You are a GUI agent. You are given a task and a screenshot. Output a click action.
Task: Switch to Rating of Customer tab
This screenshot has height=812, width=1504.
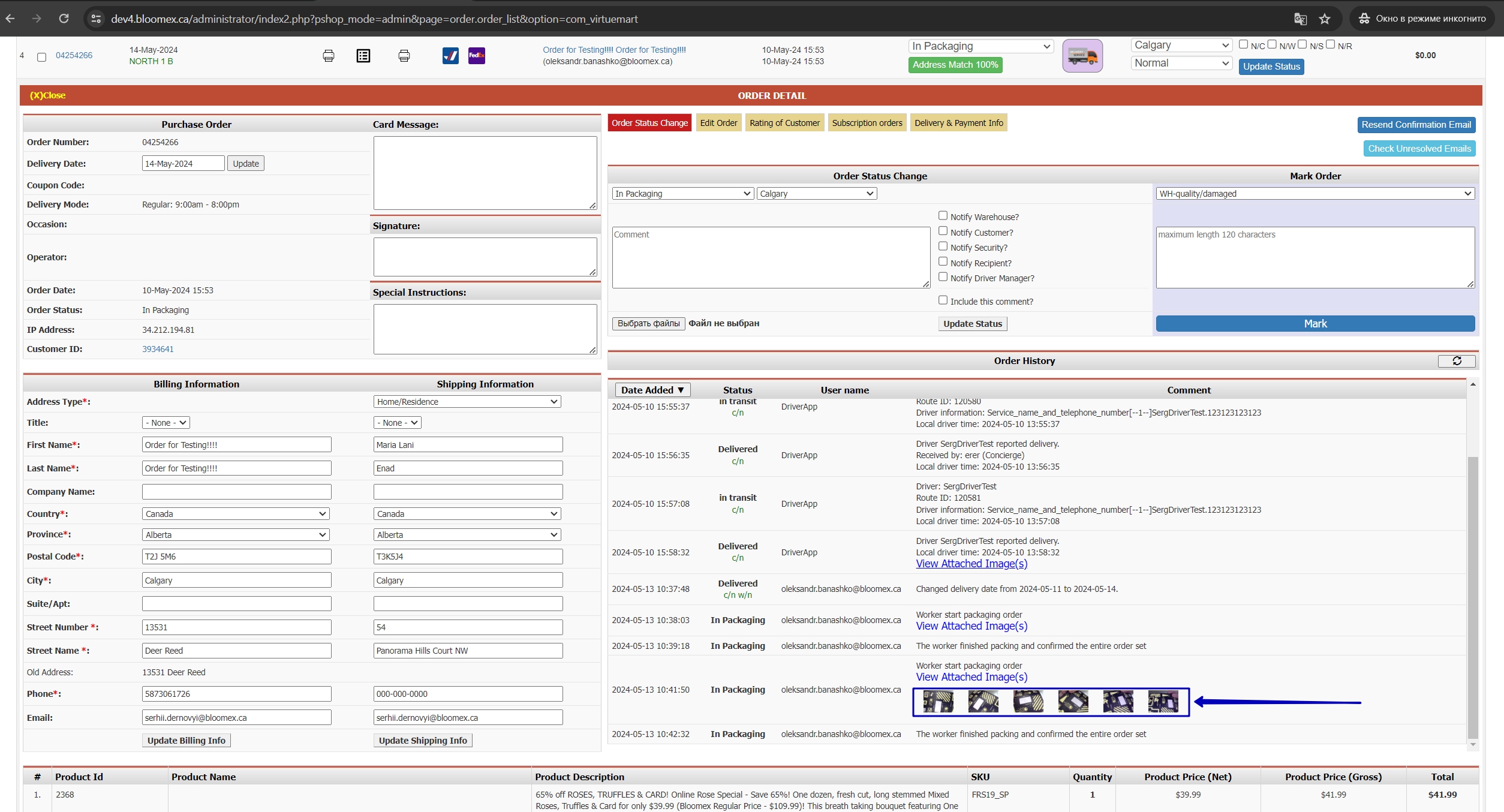pos(784,123)
